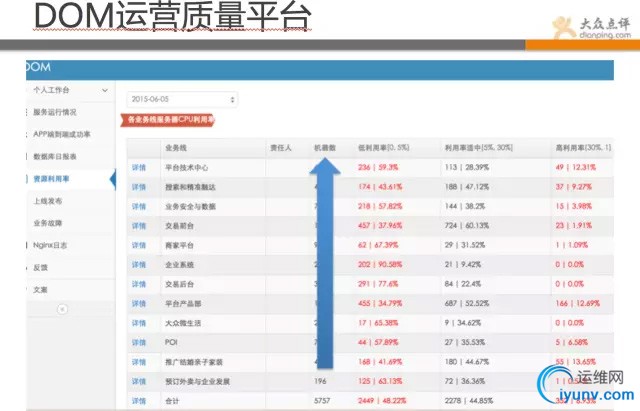
Task: Click the value 113 | 28.39%
Action: pos(467,167)
